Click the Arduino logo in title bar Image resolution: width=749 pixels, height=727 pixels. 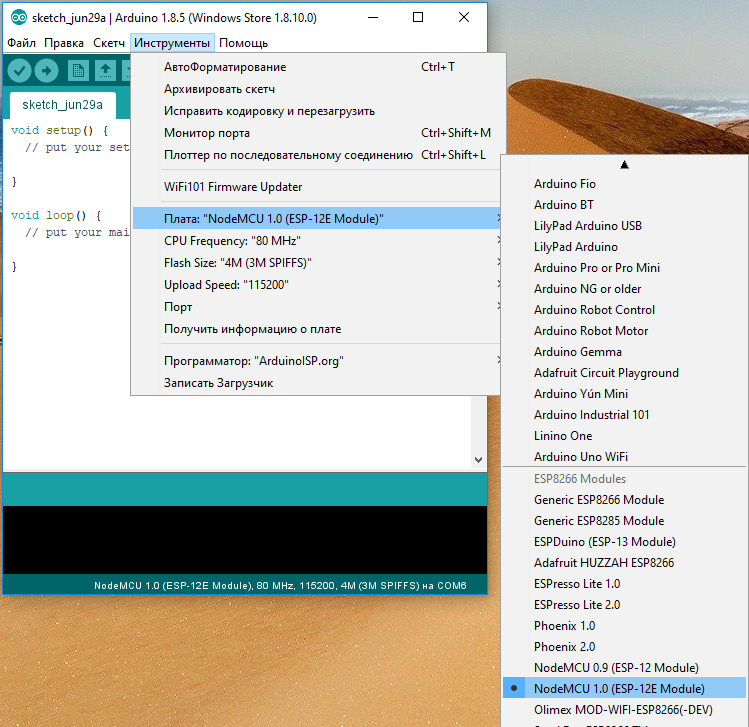(19, 18)
